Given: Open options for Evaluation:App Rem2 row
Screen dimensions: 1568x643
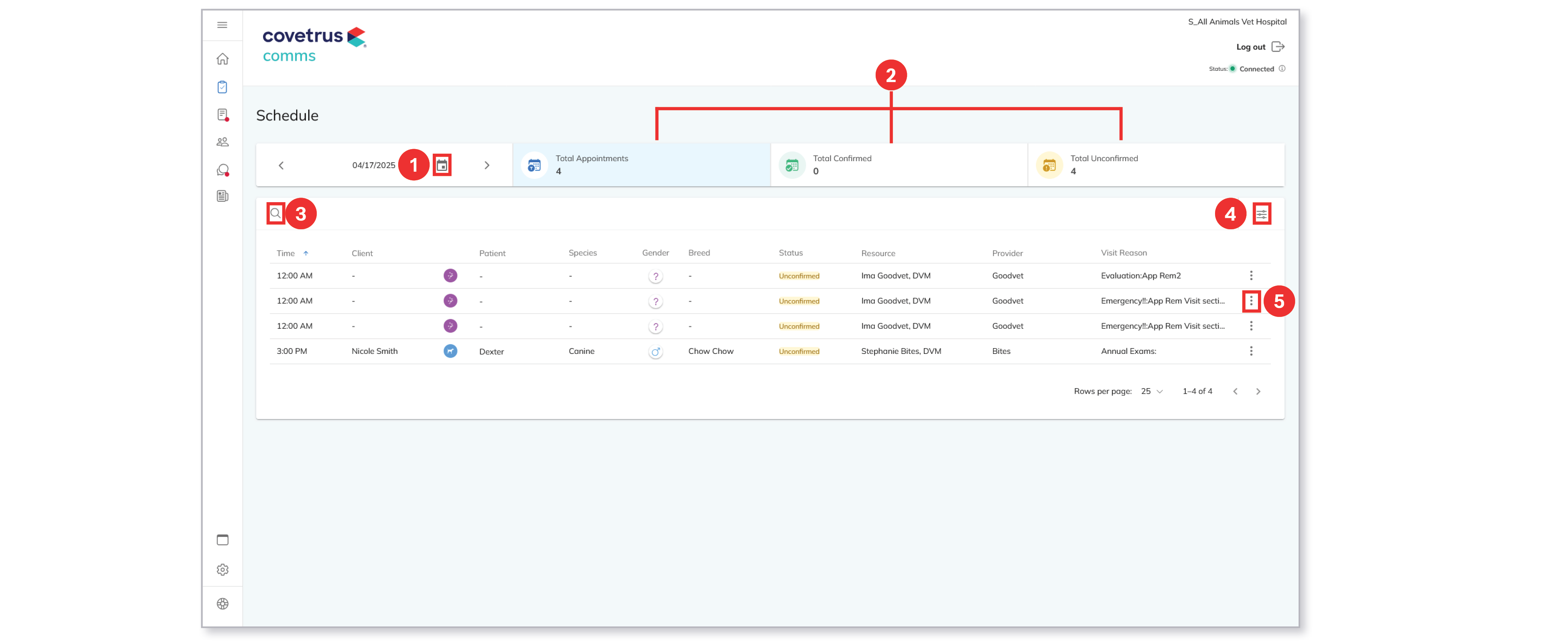Looking at the screenshot, I should click(1251, 276).
